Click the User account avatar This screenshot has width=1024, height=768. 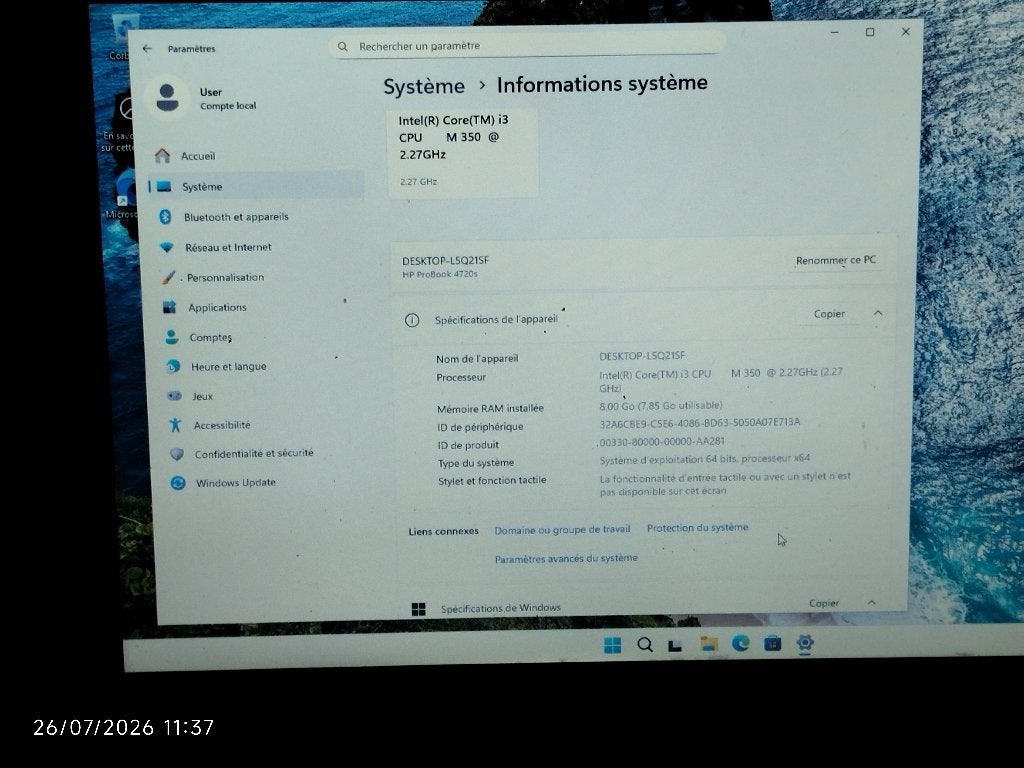point(167,97)
